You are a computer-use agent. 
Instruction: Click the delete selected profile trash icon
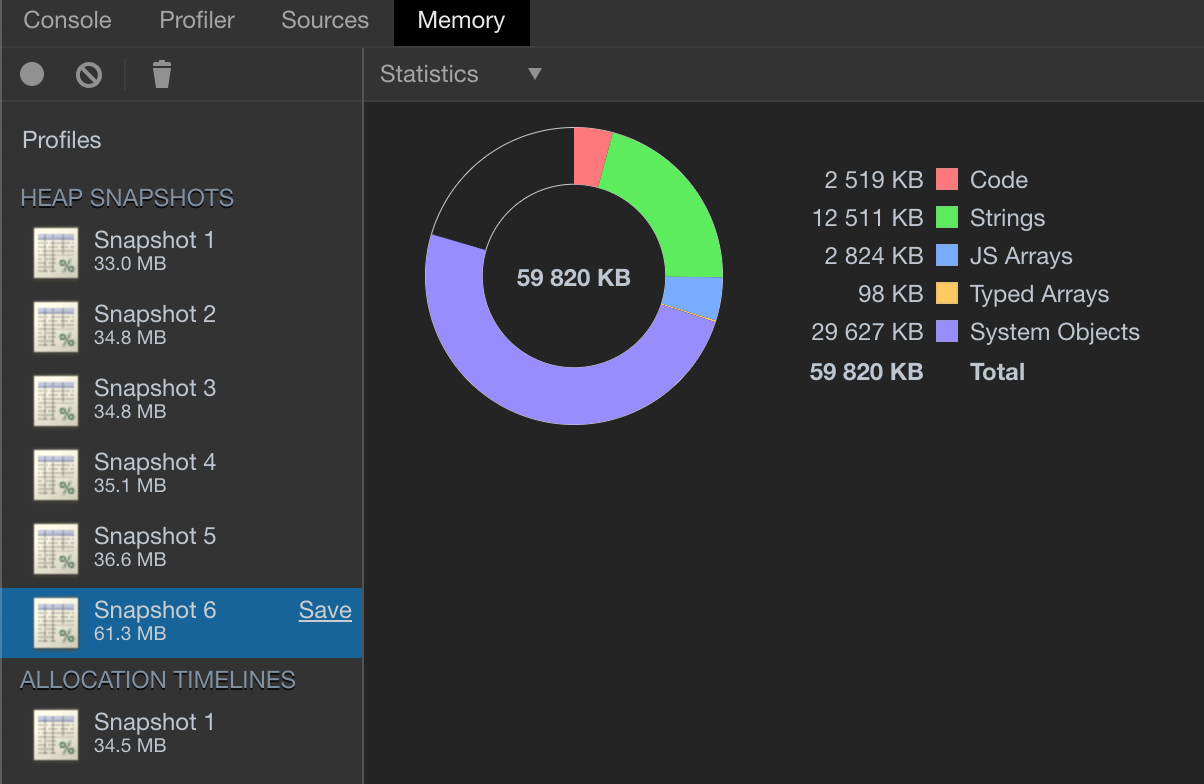click(160, 73)
